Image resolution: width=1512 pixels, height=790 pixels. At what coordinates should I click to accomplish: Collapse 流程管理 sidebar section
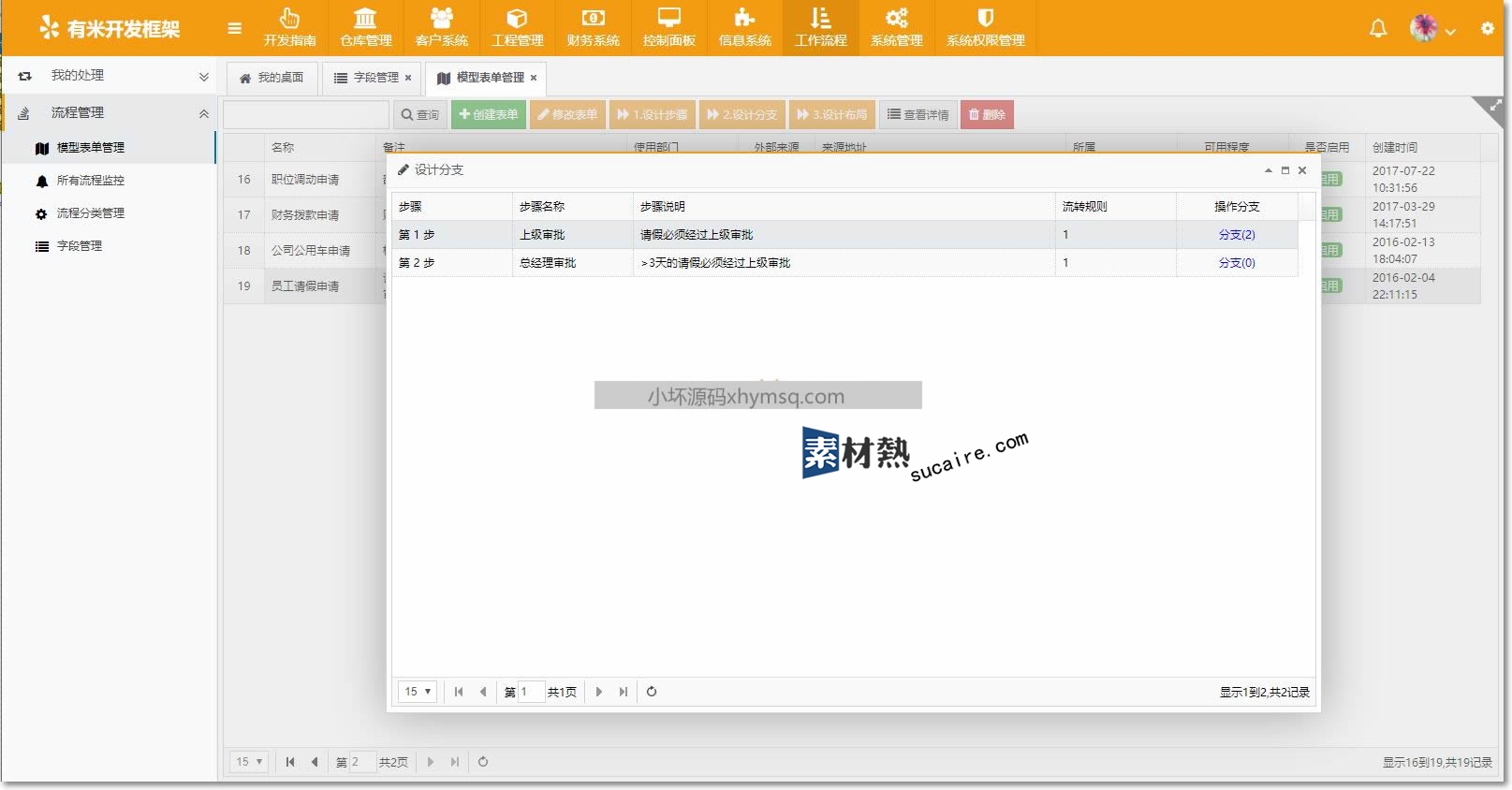203,113
